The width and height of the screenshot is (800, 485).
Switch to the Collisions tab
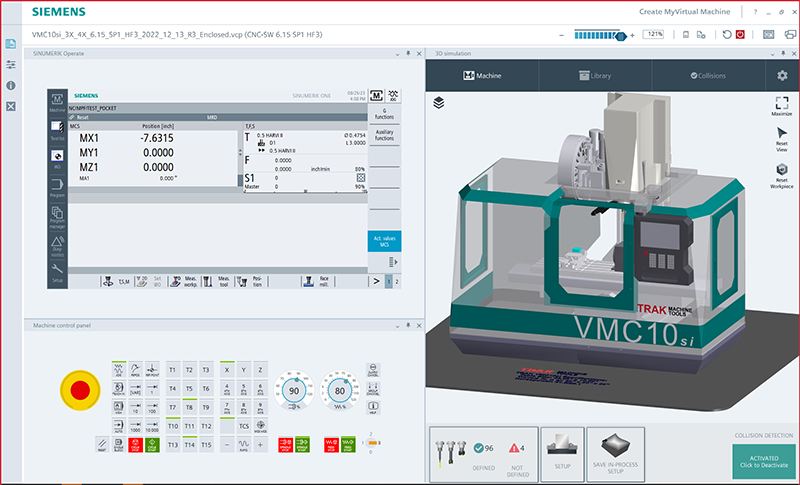tap(708, 75)
